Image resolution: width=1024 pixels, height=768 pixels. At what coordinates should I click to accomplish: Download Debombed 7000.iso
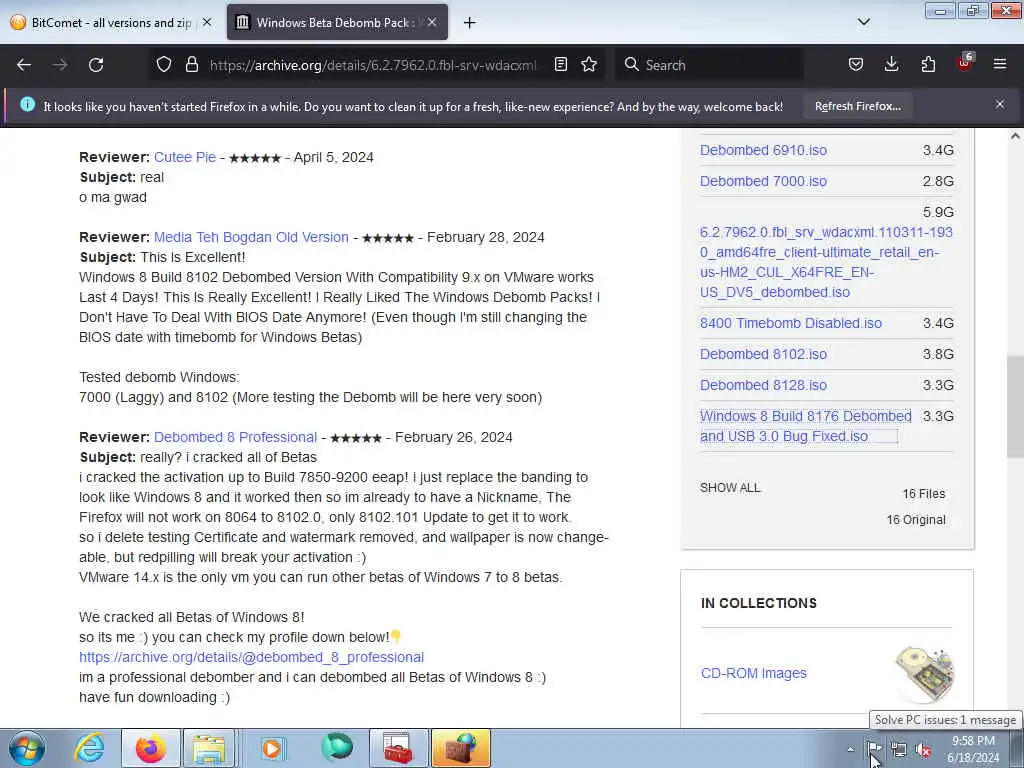point(763,182)
